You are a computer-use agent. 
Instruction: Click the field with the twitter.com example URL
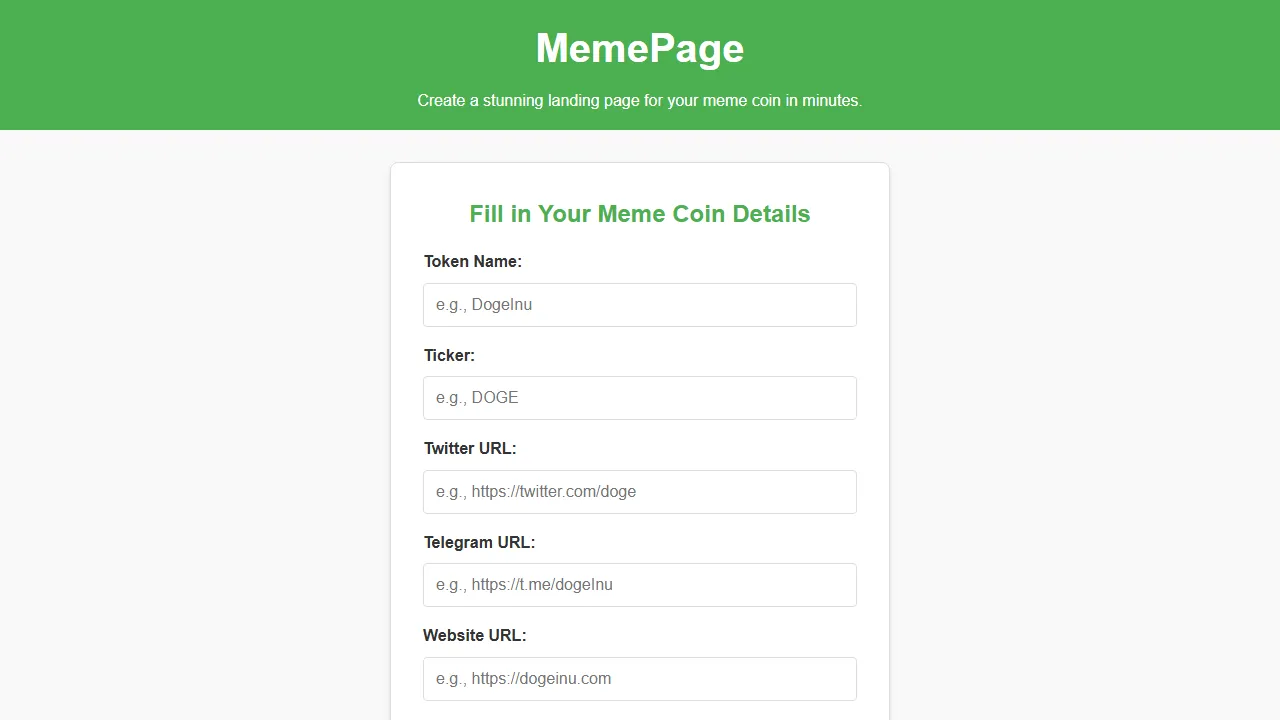pos(639,491)
